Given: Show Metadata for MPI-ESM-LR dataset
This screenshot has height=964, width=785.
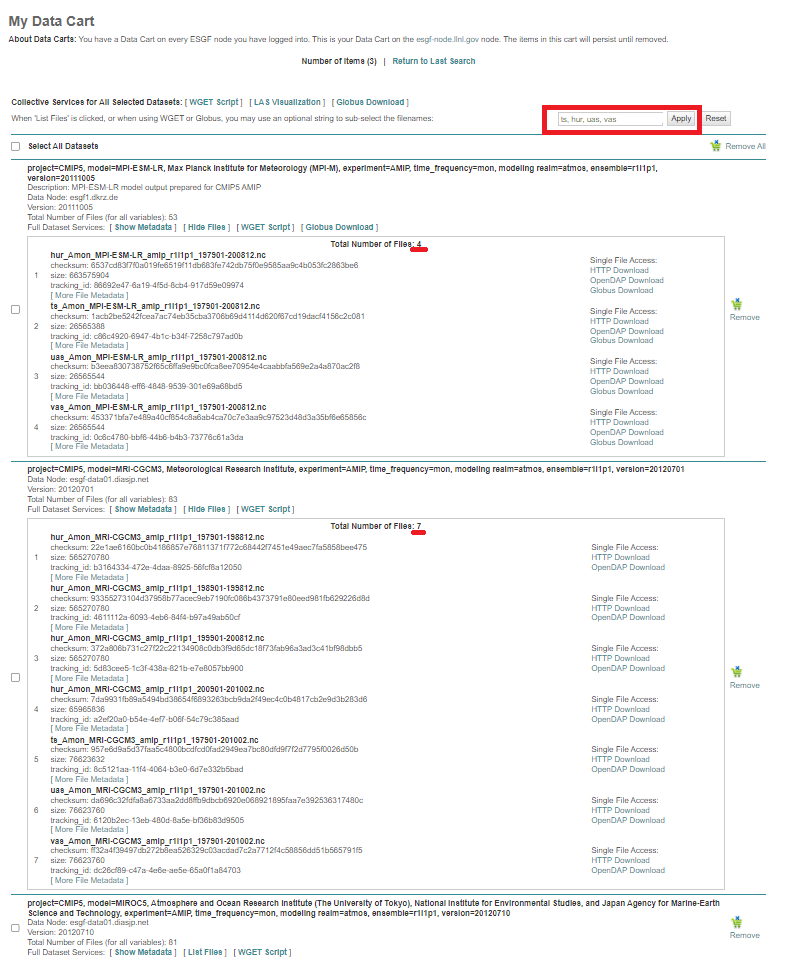Looking at the screenshot, I should click(143, 227).
